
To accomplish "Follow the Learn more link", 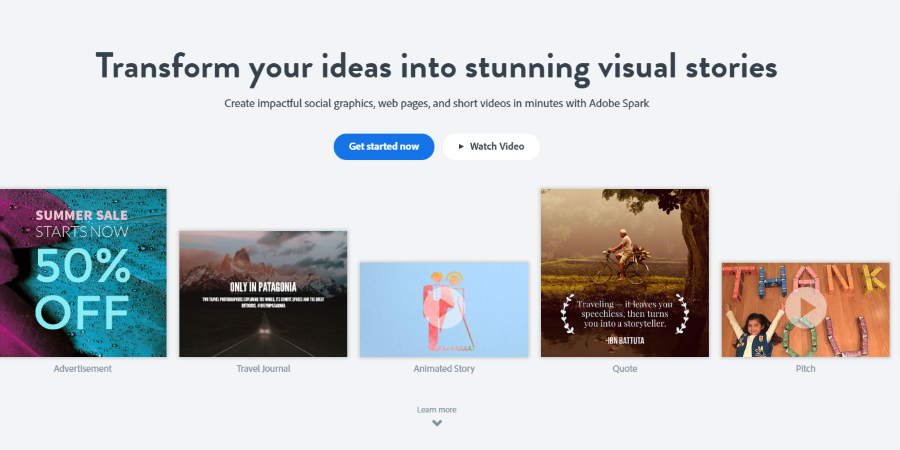I will (437, 409).
